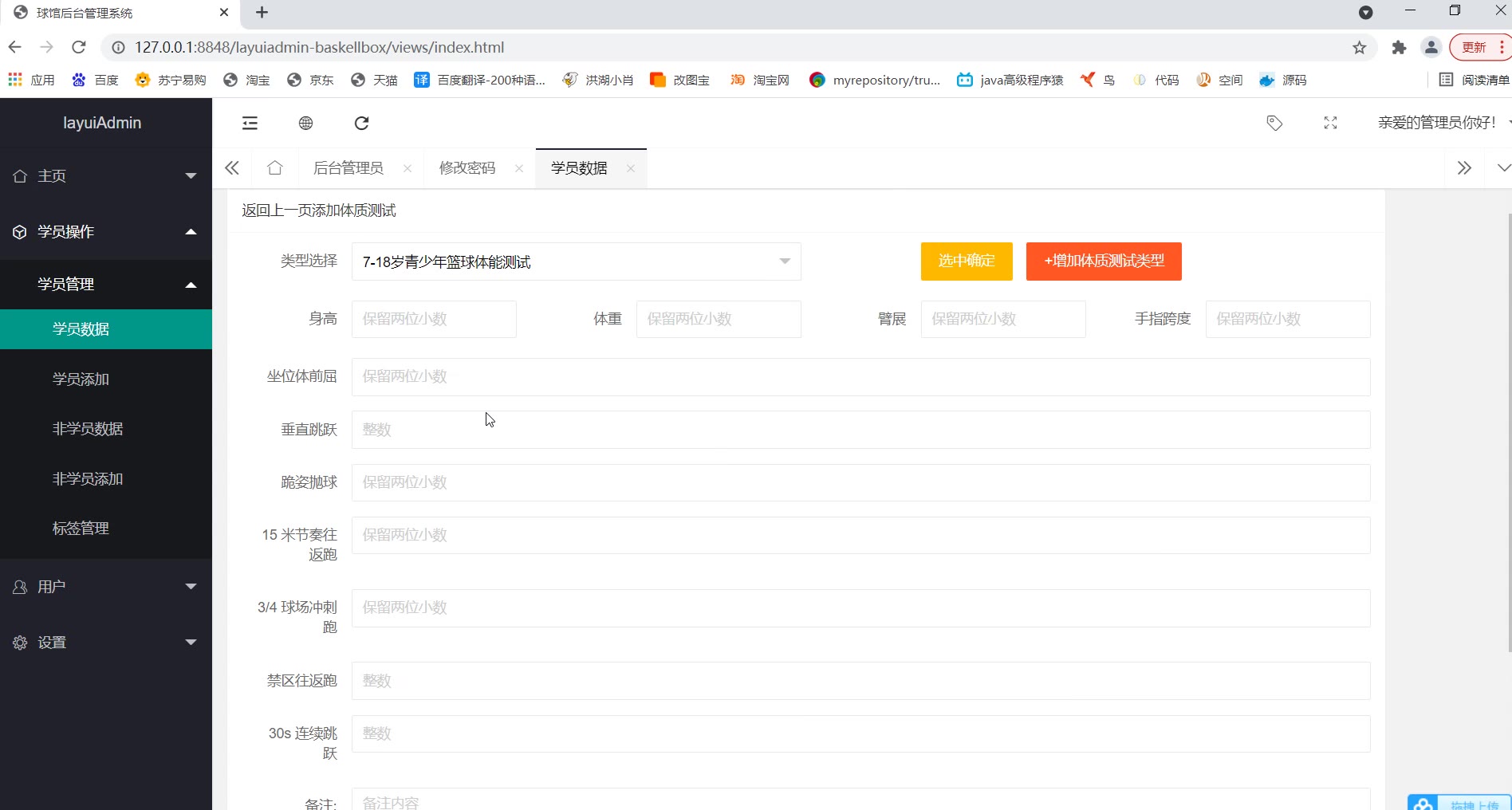Focus the 身高 input field
This screenshot has height=810, width=1512.
(x=434, y=319)
